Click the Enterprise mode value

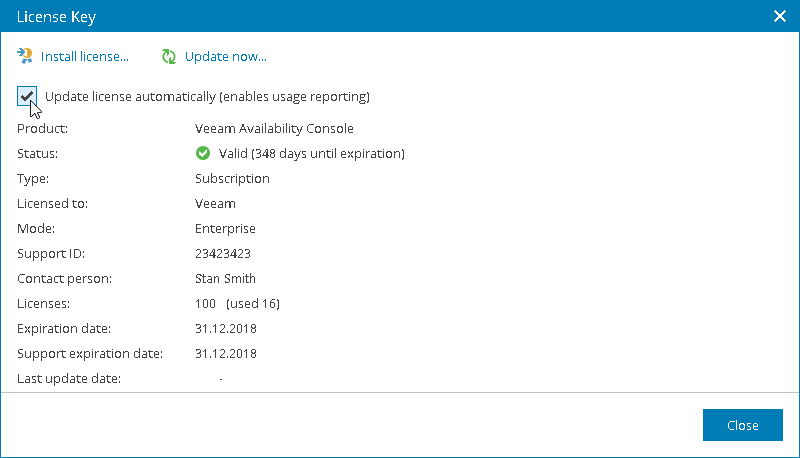click(x=225, y=229)
